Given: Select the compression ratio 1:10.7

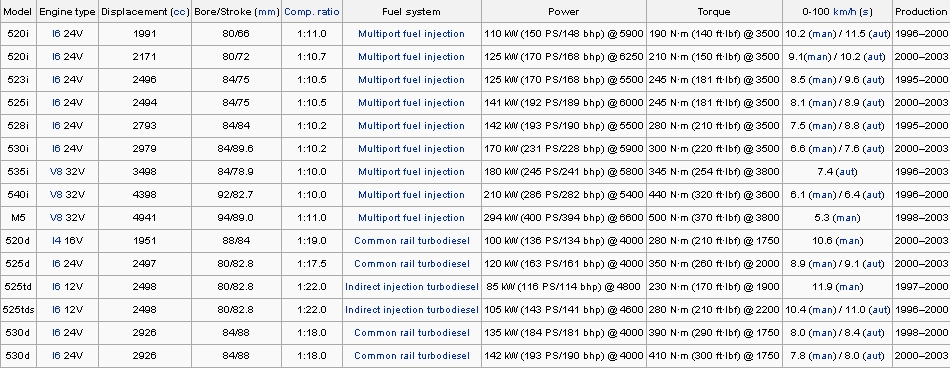Looking at the screenshot, I should (x=311, y=57).
